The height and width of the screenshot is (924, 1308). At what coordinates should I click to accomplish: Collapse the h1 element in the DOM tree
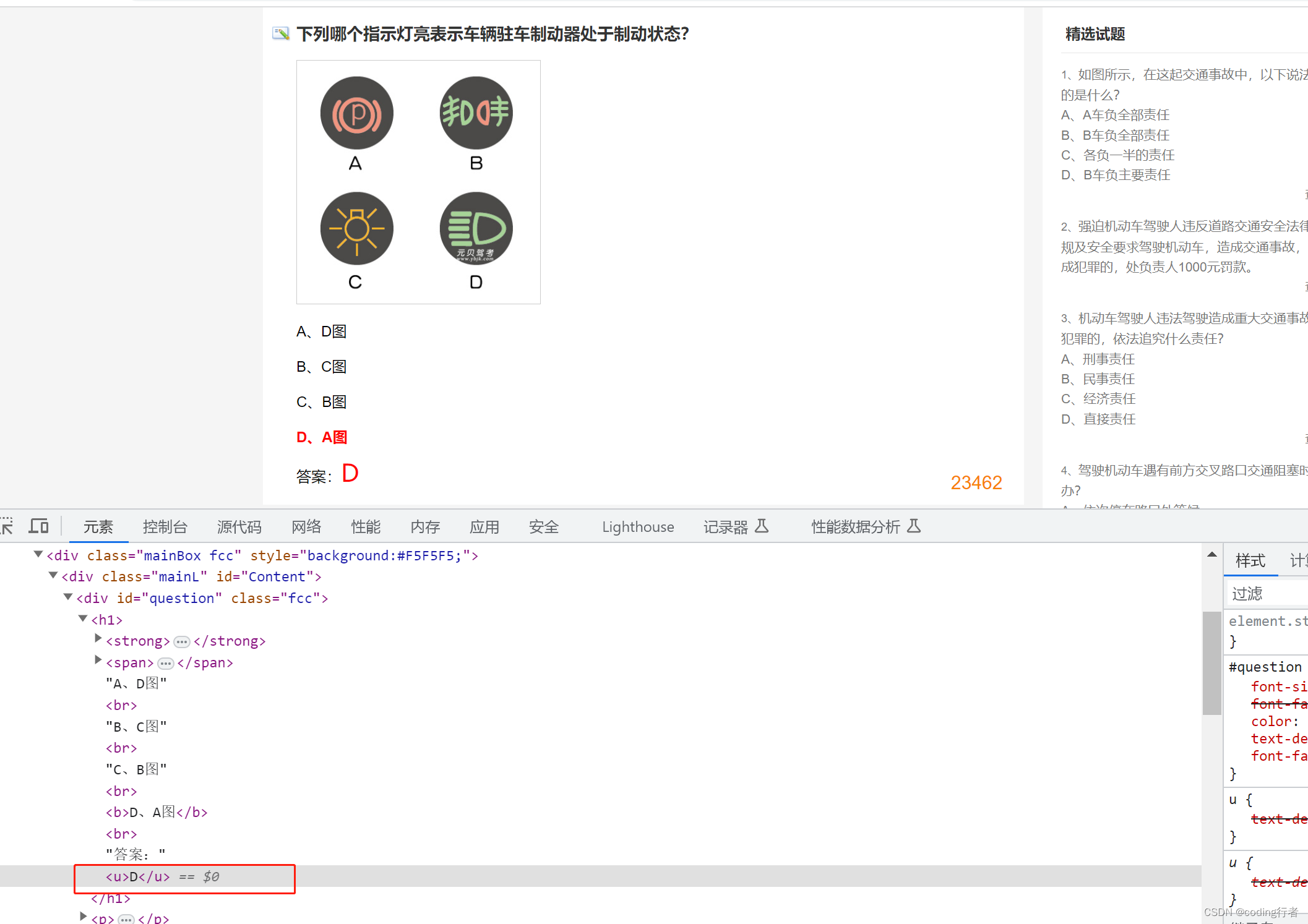[83, 618]
